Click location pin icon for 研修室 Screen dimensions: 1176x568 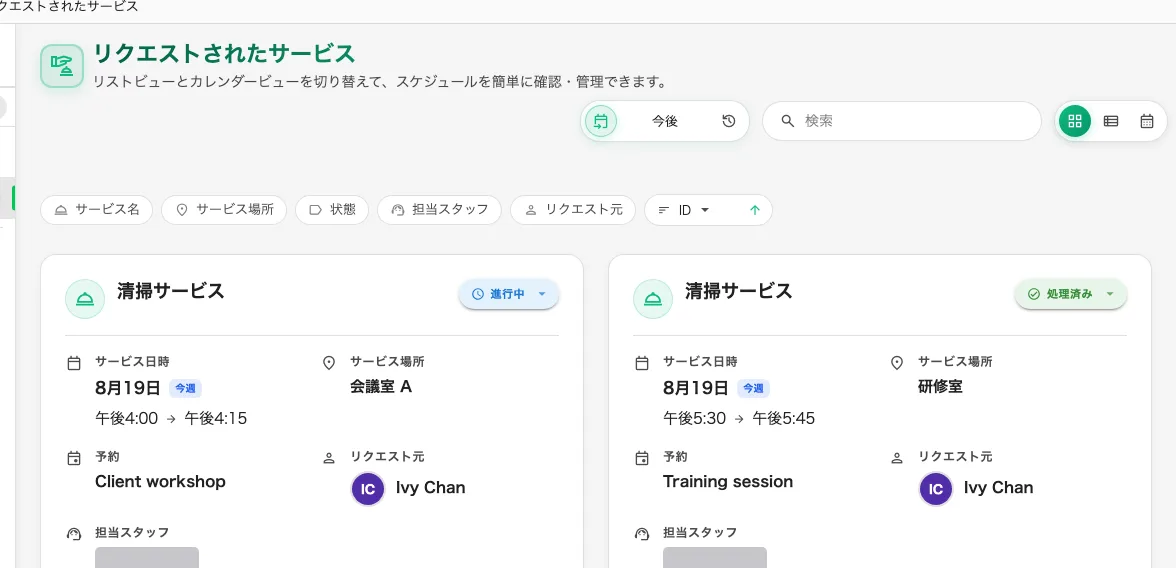(896, 363)
